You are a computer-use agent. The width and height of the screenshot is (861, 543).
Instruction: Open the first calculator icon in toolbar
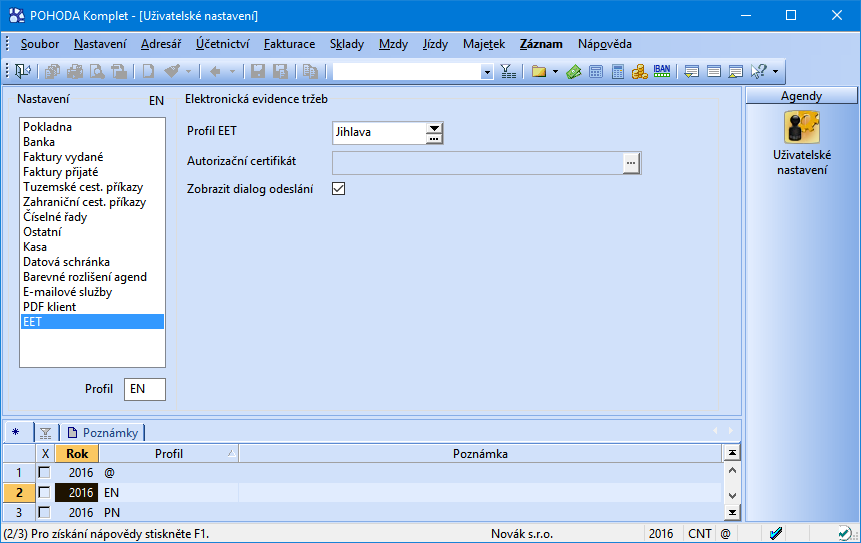pos(596,71)
